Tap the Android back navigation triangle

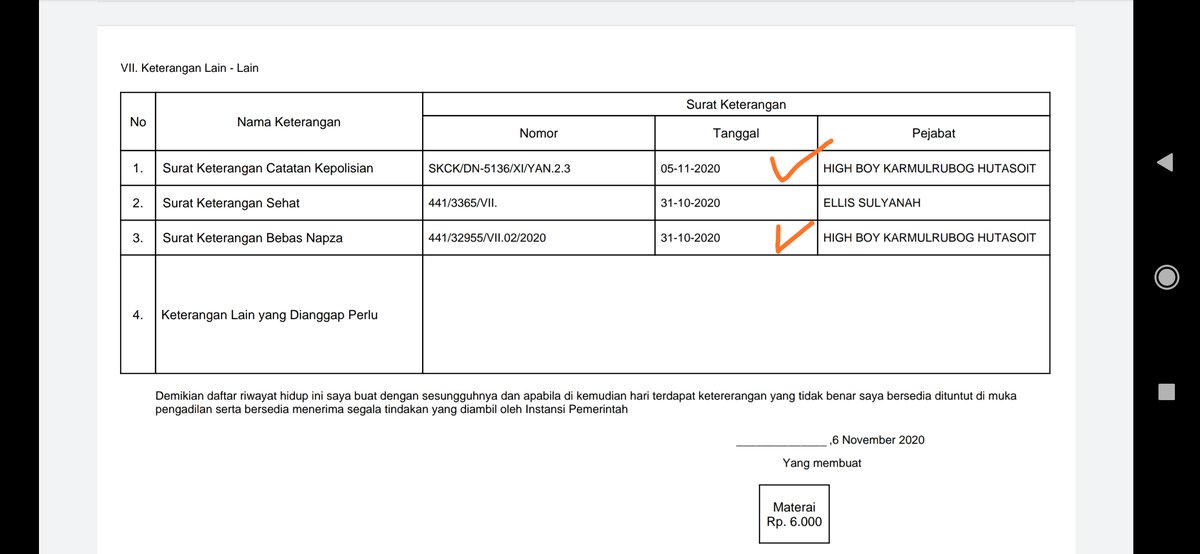click(1165, 162)
